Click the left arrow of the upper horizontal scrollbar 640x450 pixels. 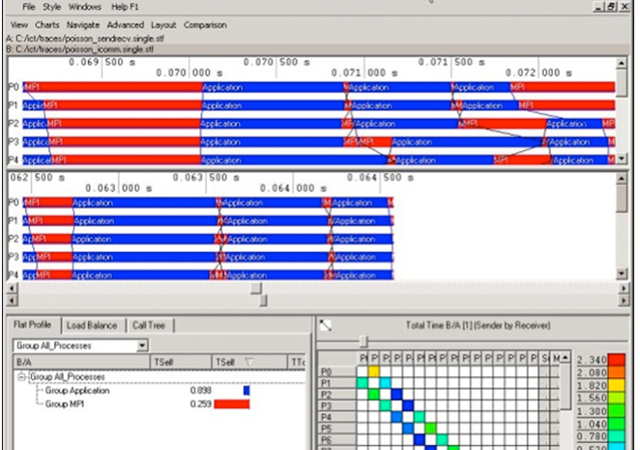(x=12, y=288)
